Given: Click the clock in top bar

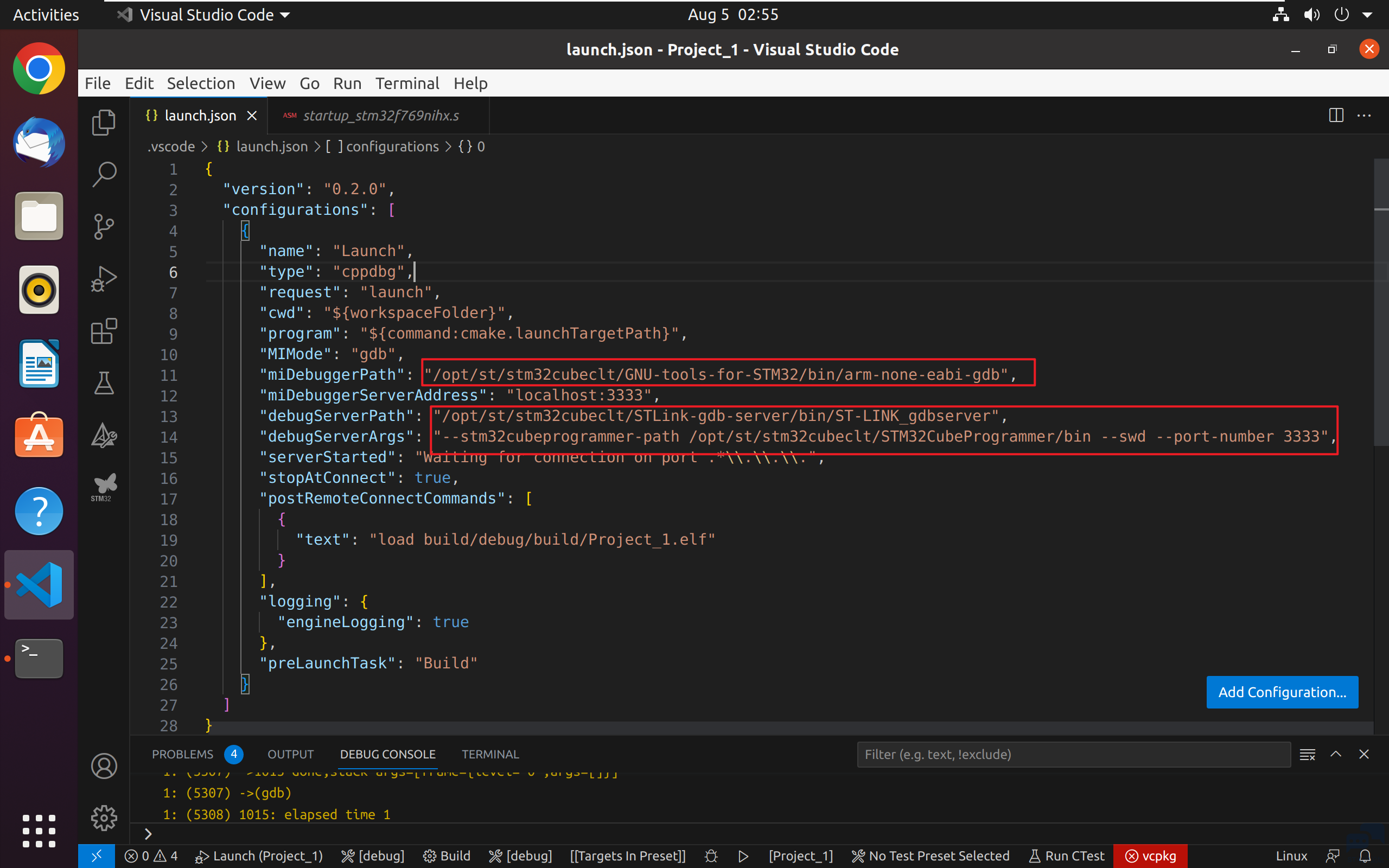Looking at the screenshot, I should coord(733,15).
